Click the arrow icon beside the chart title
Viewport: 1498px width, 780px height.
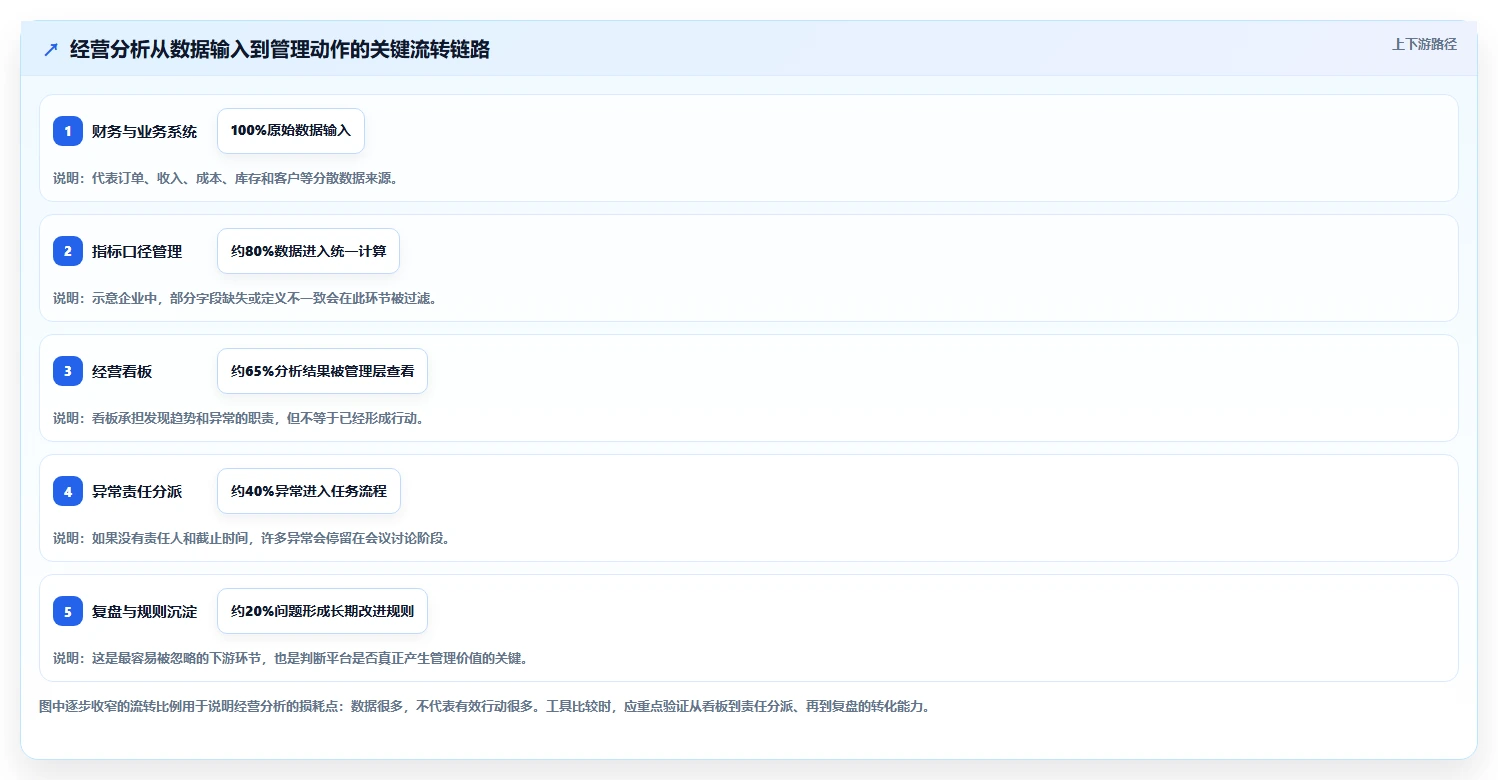51,50
